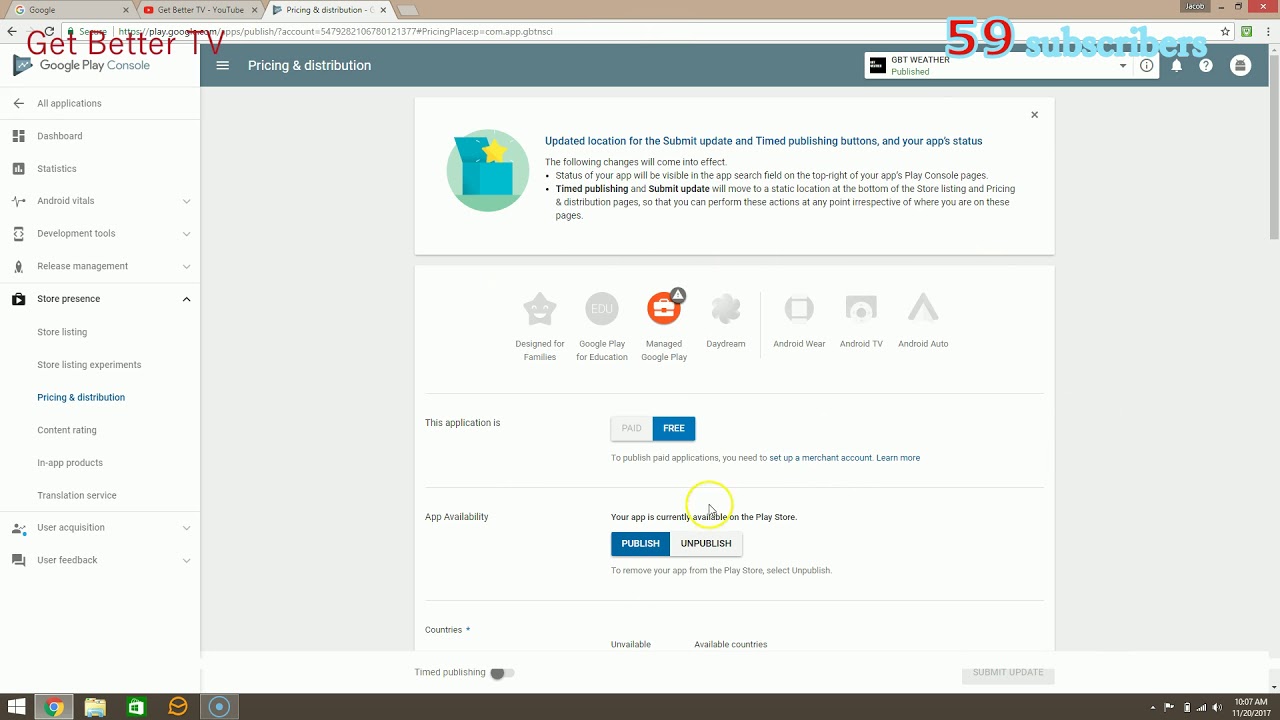Switch to Get Better TV YouTube tab
This screenshot has height=720, width=1280.
click(200, 10)
